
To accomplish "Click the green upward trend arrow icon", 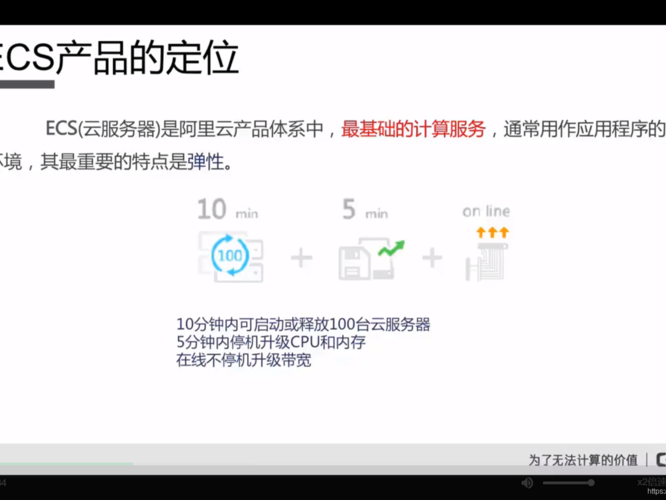I will (392, 249).
